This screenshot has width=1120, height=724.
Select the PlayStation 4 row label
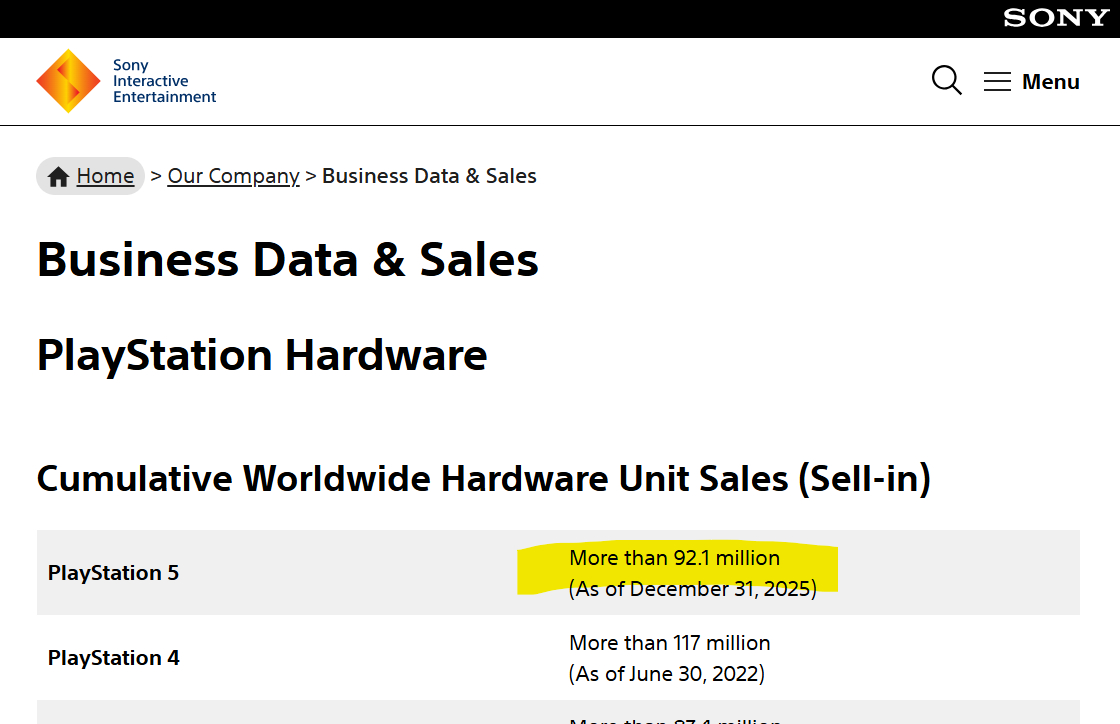pyautogui.click(x=113, y=658)
